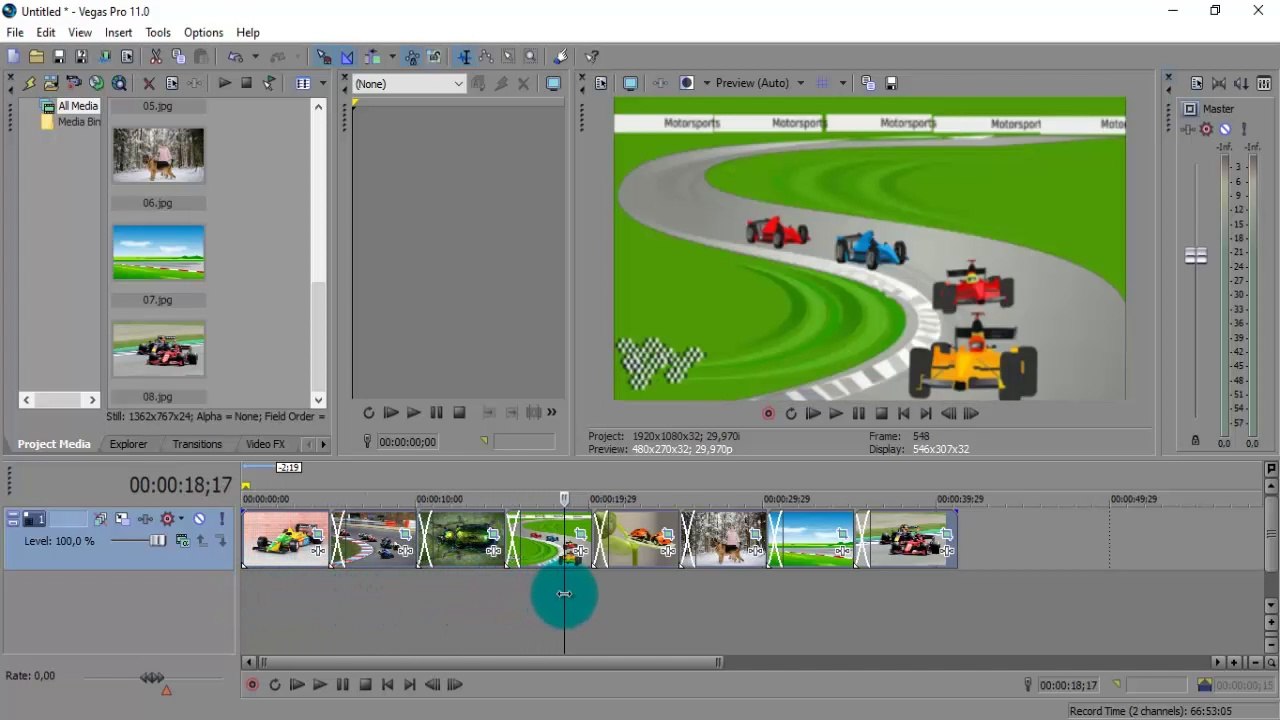The width and height of the screenshot is (1280, 720).
Task: Toggle Ignore Event Grouping
Action: pyautogui.click(x=435, y=57)
